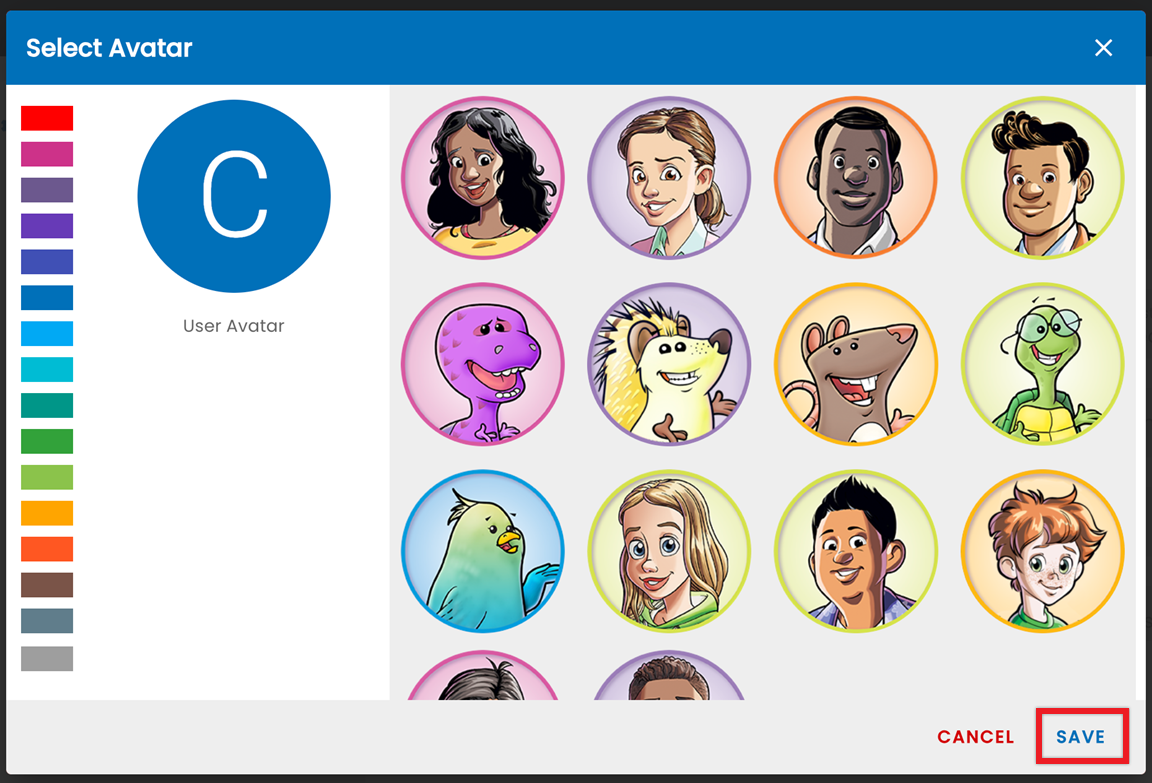Viewport: 1152px width, 783px height.
Task: Click the CANCEL button
Action: [x=976, y=737]
